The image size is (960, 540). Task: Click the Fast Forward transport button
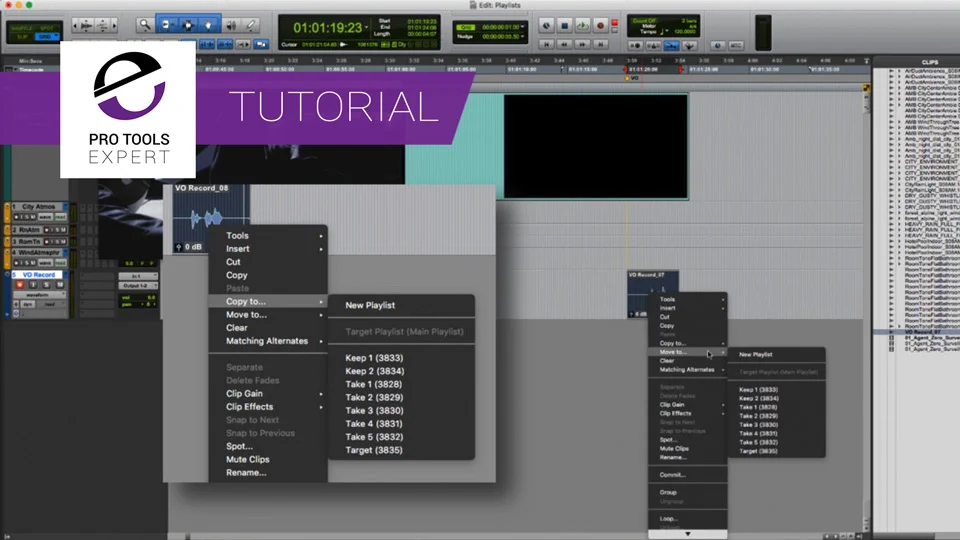tap(582, 44)
